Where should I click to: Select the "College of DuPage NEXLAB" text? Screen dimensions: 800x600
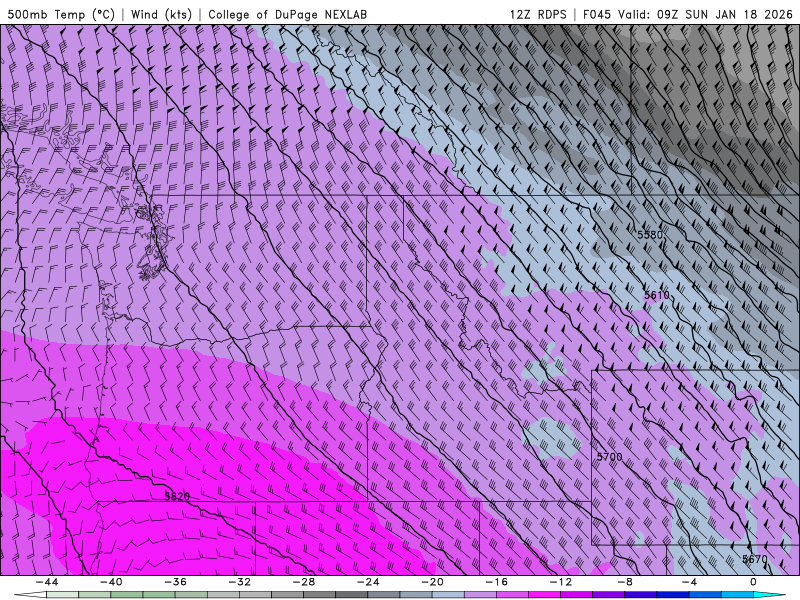(x=287, y=14)
